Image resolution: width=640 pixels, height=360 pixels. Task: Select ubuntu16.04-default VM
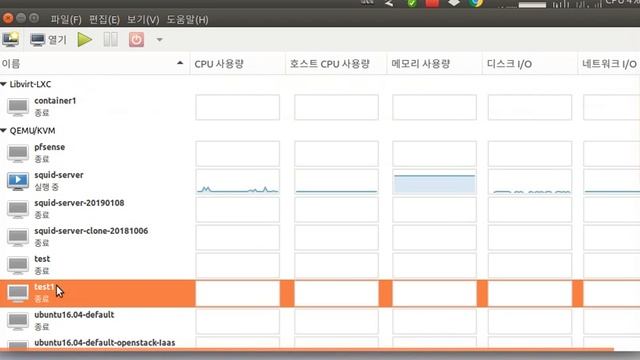point(320,321)
